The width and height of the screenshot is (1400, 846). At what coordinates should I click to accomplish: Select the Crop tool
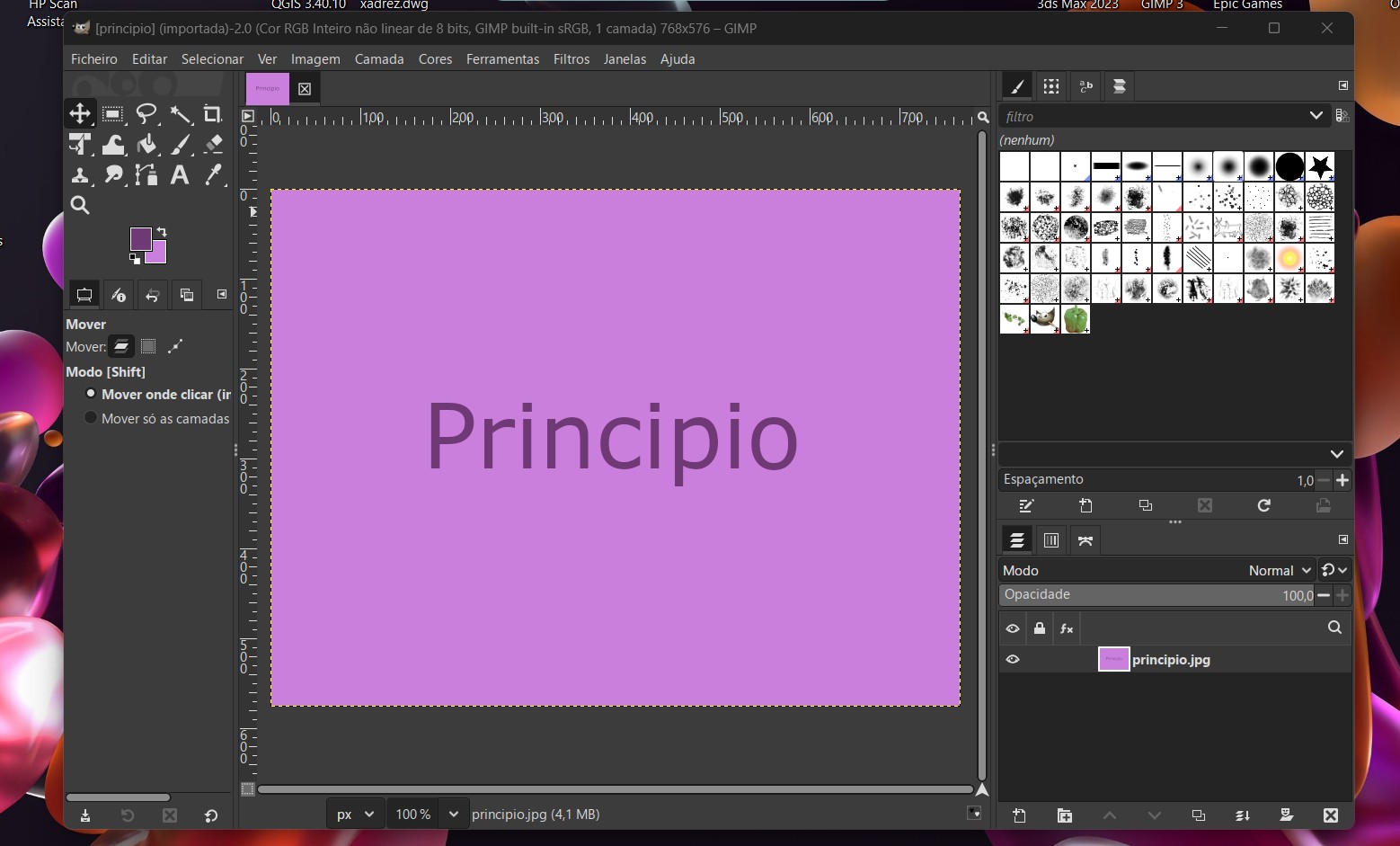coord(212,114)
